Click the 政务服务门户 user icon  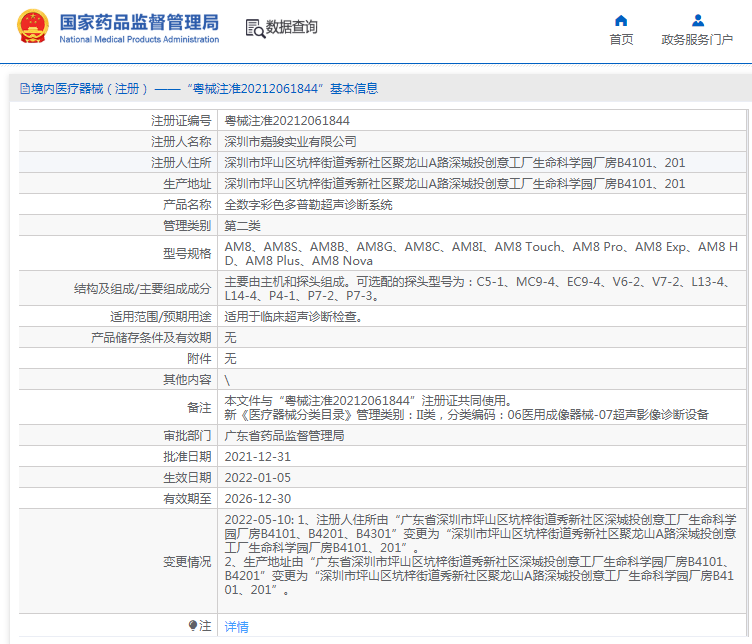click(698, 20)
